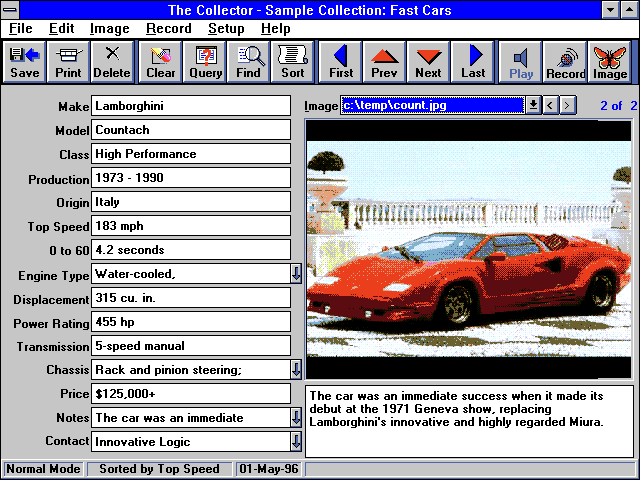Delete the current record
640x480 pixels.
click(112, 61)
